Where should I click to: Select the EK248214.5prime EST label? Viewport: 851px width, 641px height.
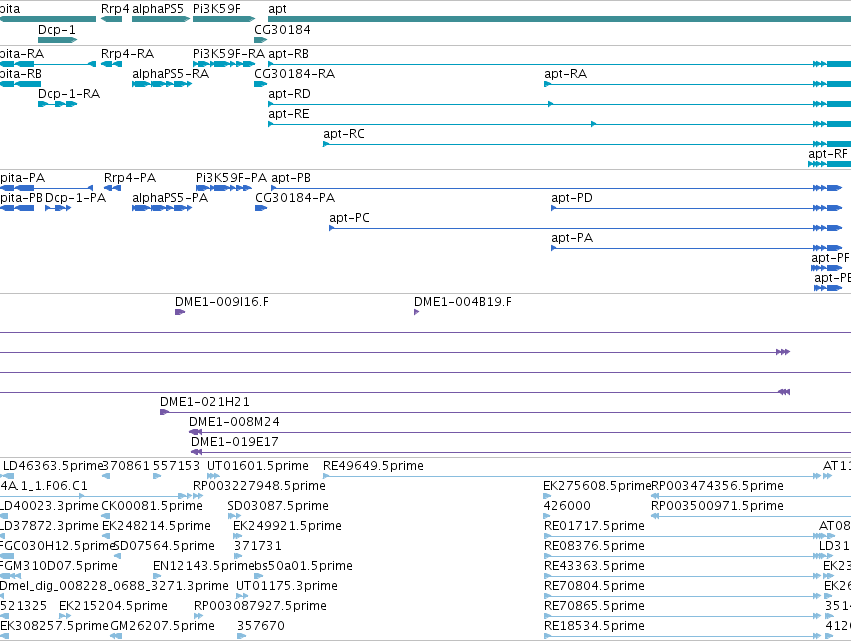[156, 526]
